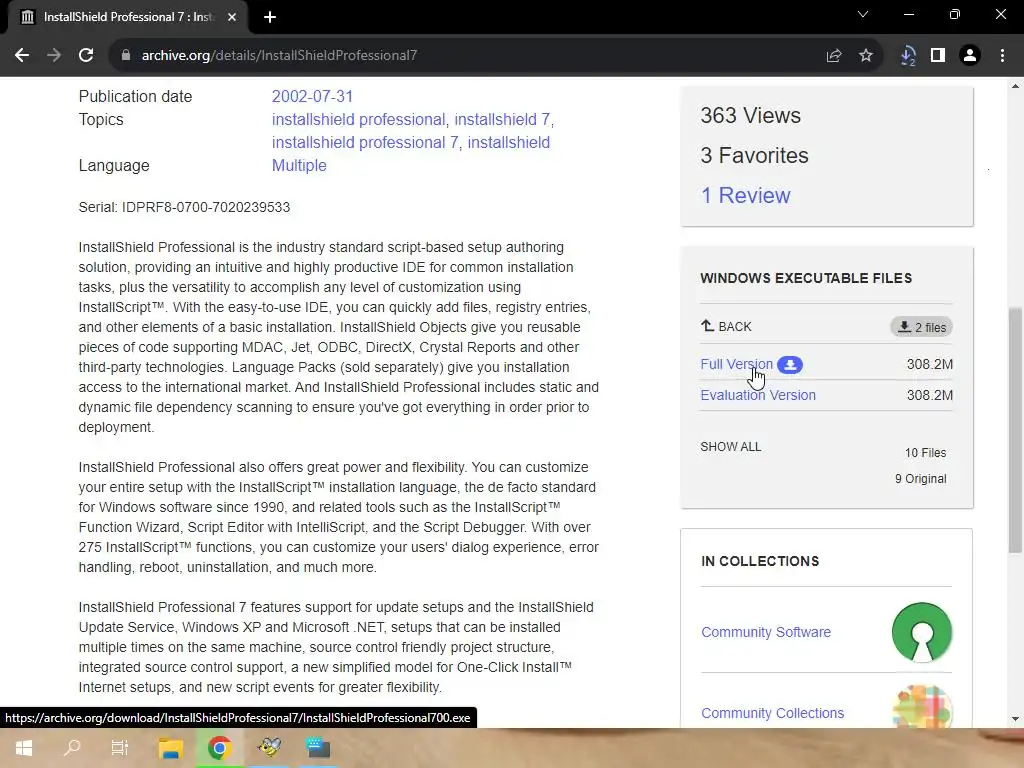Image resolution: width=1024 pixels, height=768 pixels.
Task: Click the WINDOWS EXECUTABLE FILES heading
Action: pyautogui.click(x=806, y=278)
